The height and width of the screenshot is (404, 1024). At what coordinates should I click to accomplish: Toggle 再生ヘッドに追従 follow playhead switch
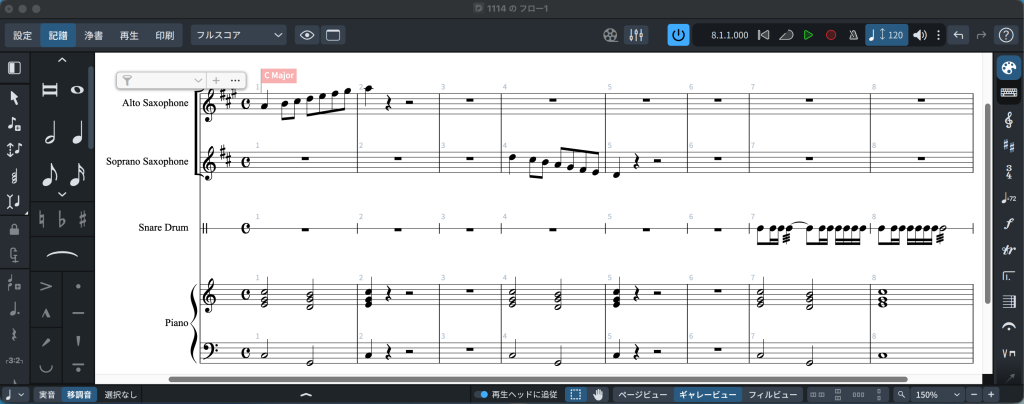[481, 395]
